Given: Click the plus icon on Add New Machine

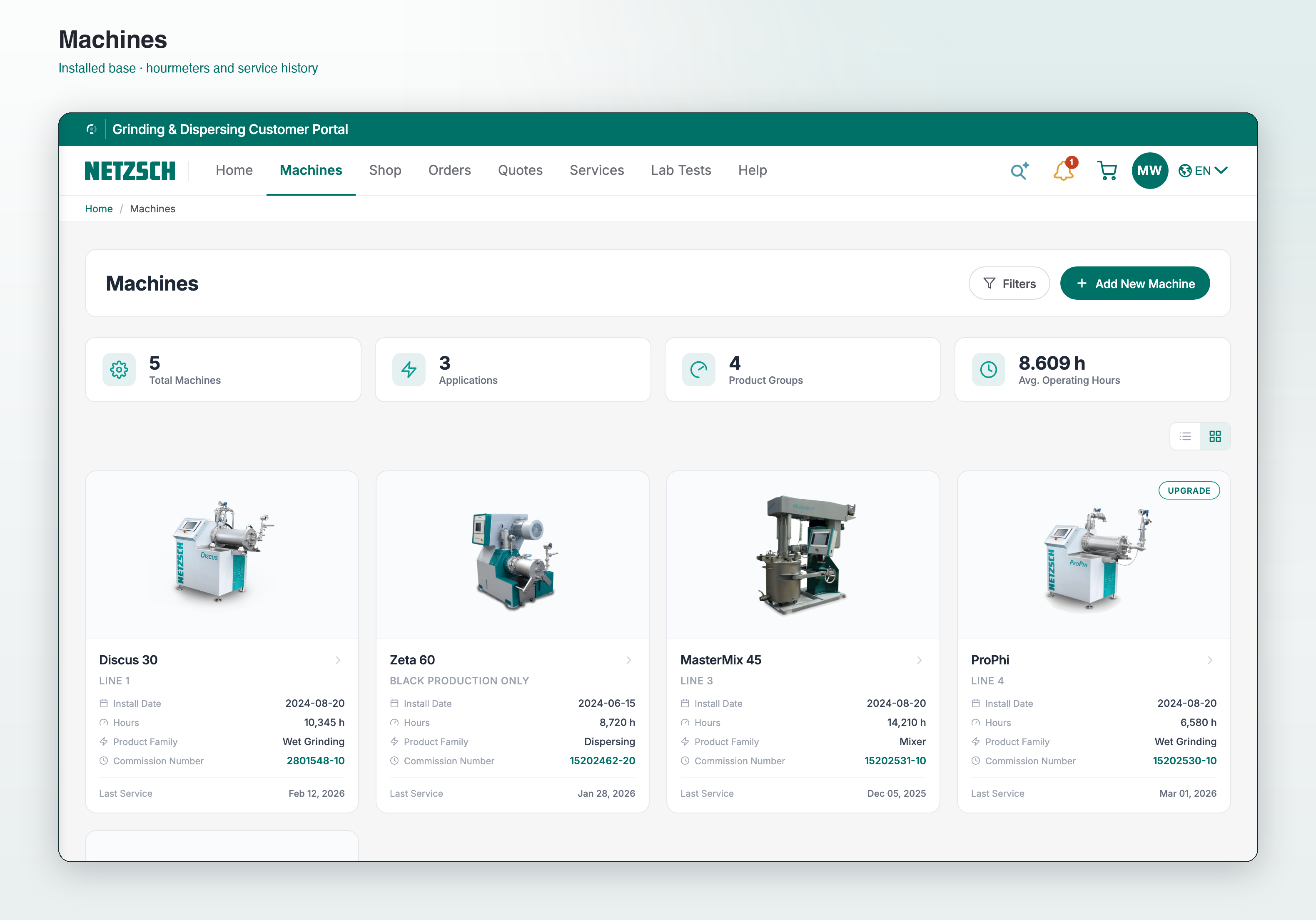Looking at the screenshot, I should click(1082, 283).
